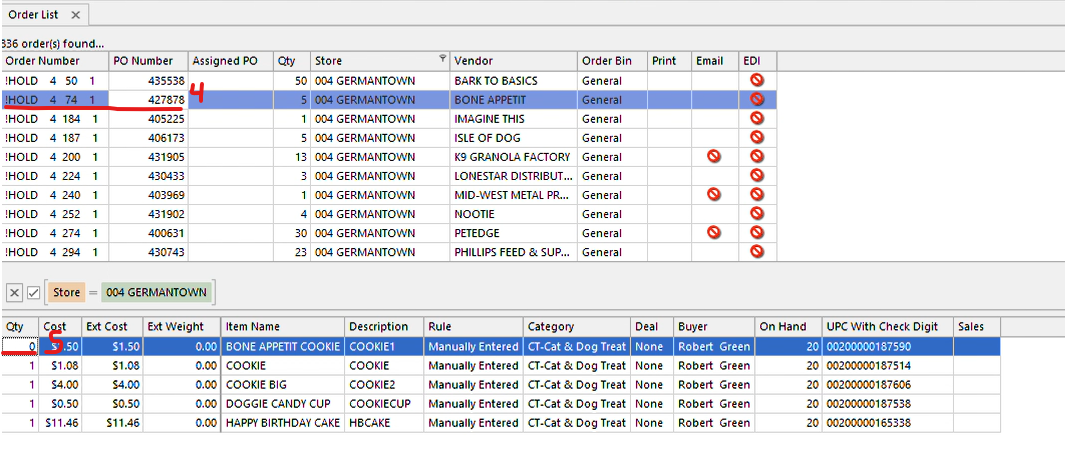Click the Item Name column header
The width and height of the screenshot is (1065, 468).
283,327
